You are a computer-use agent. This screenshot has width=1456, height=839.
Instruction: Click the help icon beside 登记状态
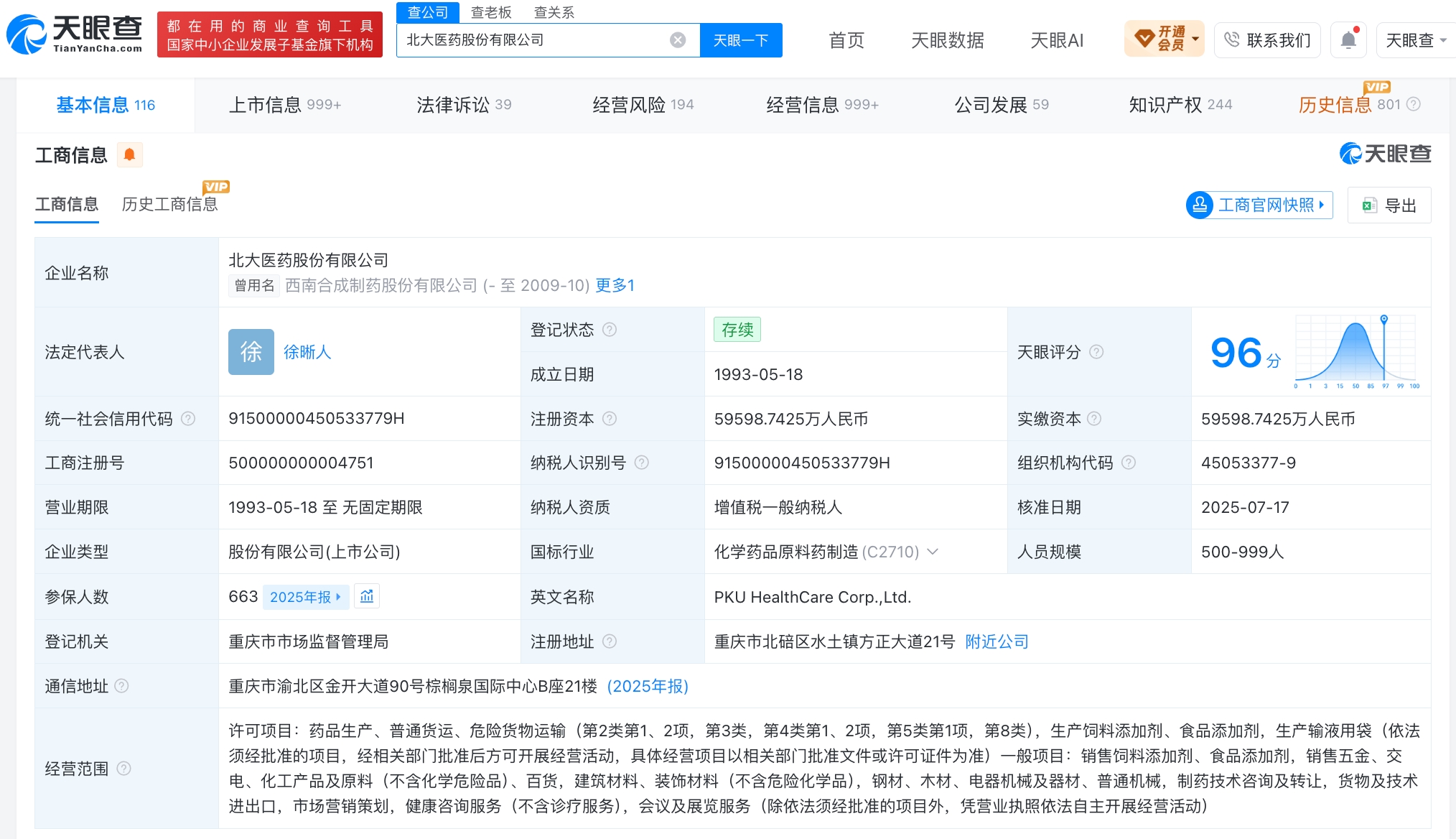610,330
